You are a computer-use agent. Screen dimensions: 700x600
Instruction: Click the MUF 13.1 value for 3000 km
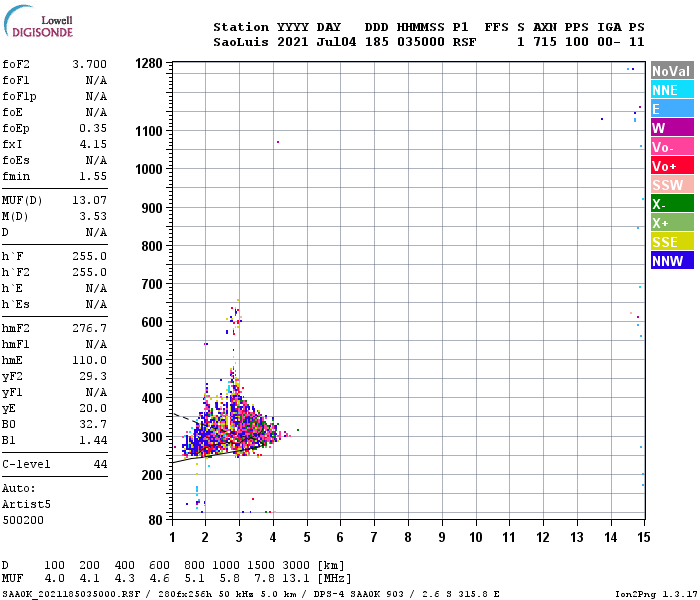coord(296,579)
